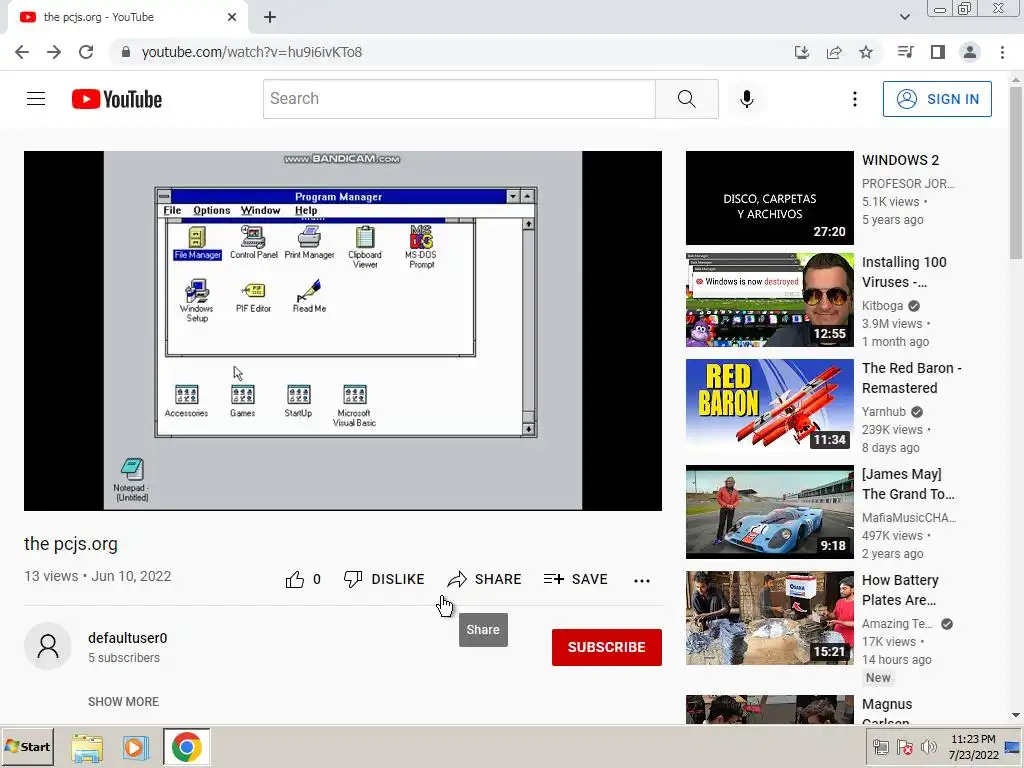The width and height of the screenshot is (1024, 768).
Task: Click the share page icon in address bar
Action: (x=834, y=52)
